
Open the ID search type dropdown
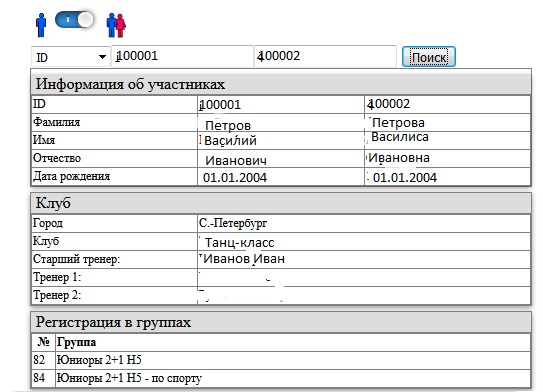tap(71, 57)
